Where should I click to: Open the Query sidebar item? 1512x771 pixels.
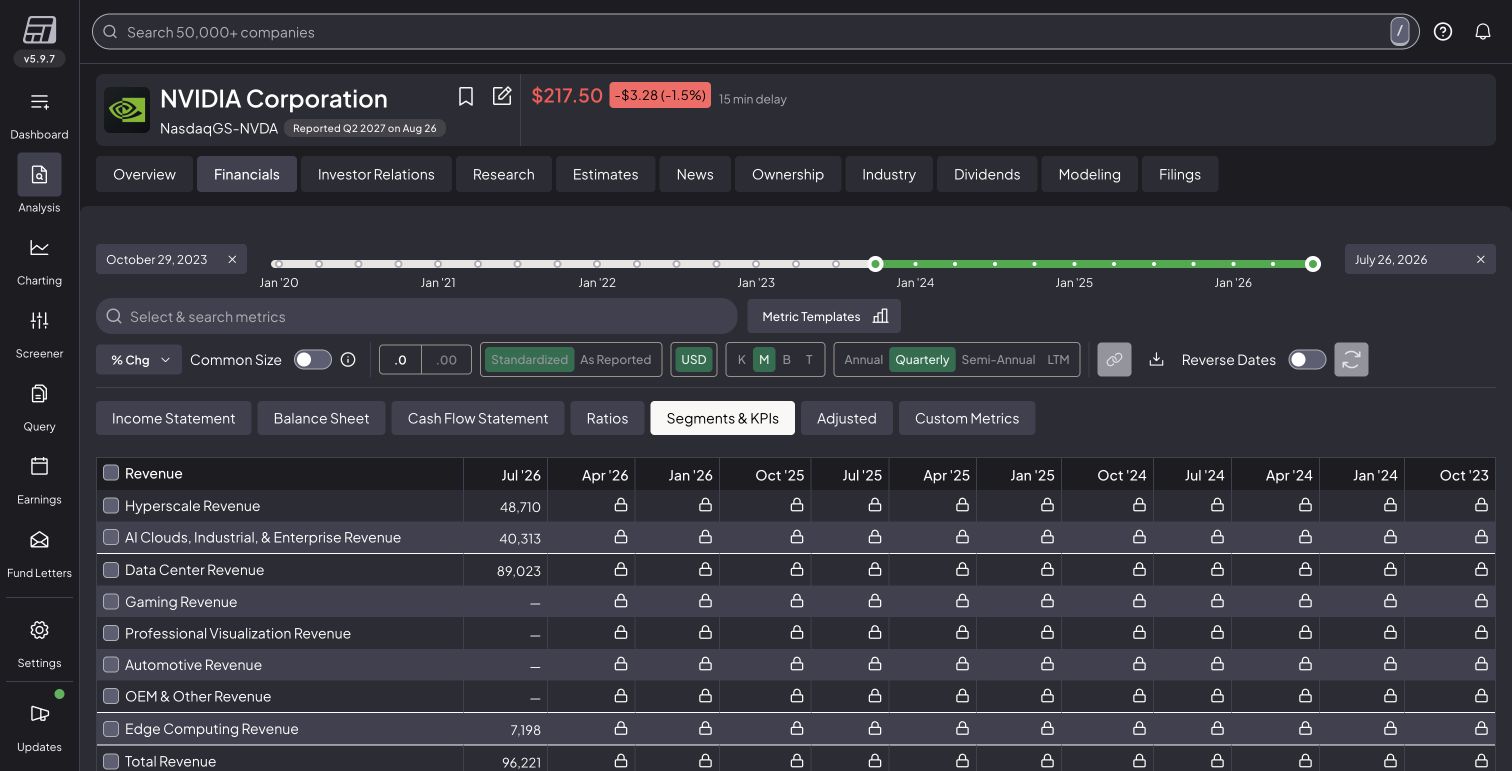pos(39,394)
